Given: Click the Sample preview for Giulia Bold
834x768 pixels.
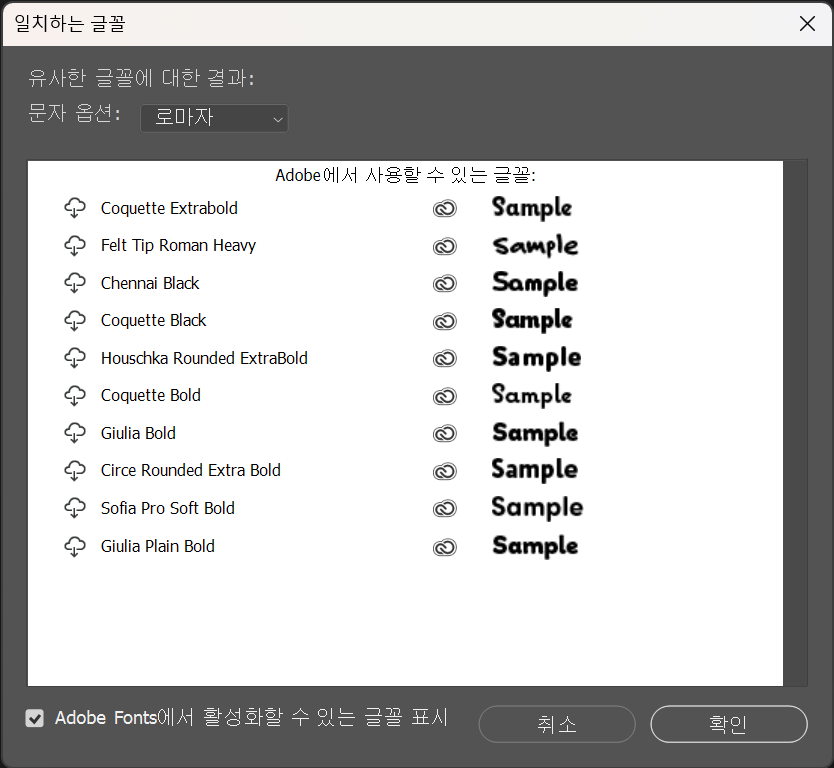Looking at the screenshot, I should (x=535, y=433).
